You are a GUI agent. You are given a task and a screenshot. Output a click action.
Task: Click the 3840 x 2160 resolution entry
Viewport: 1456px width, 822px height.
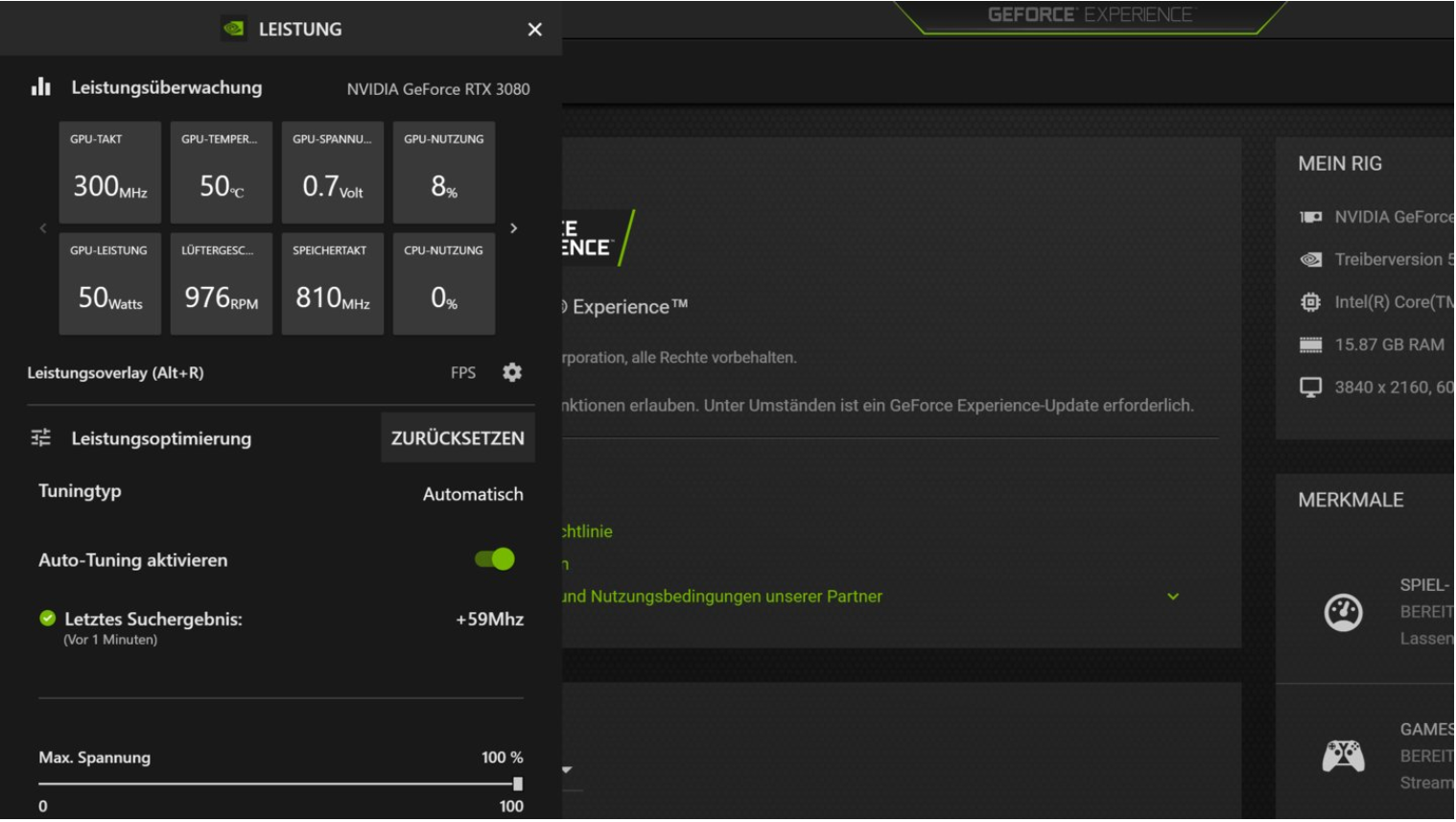tap(1395, 388)
